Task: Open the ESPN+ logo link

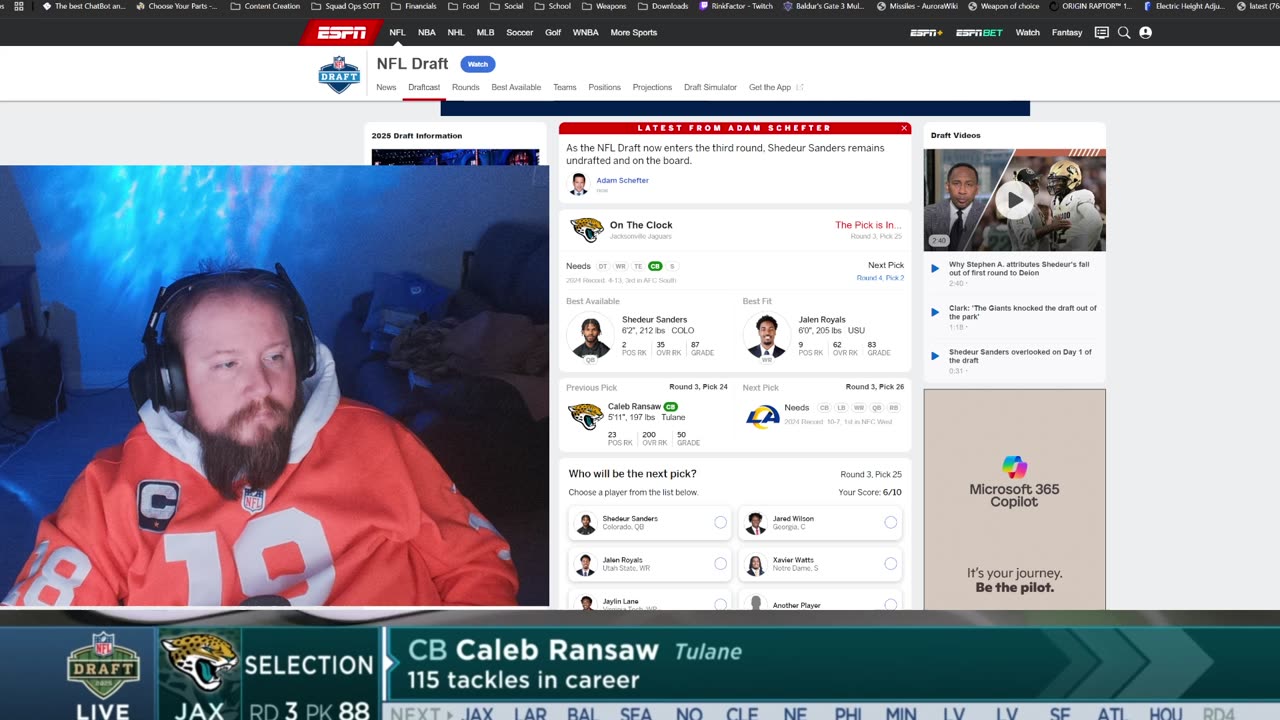Action: tap(926, 33)
